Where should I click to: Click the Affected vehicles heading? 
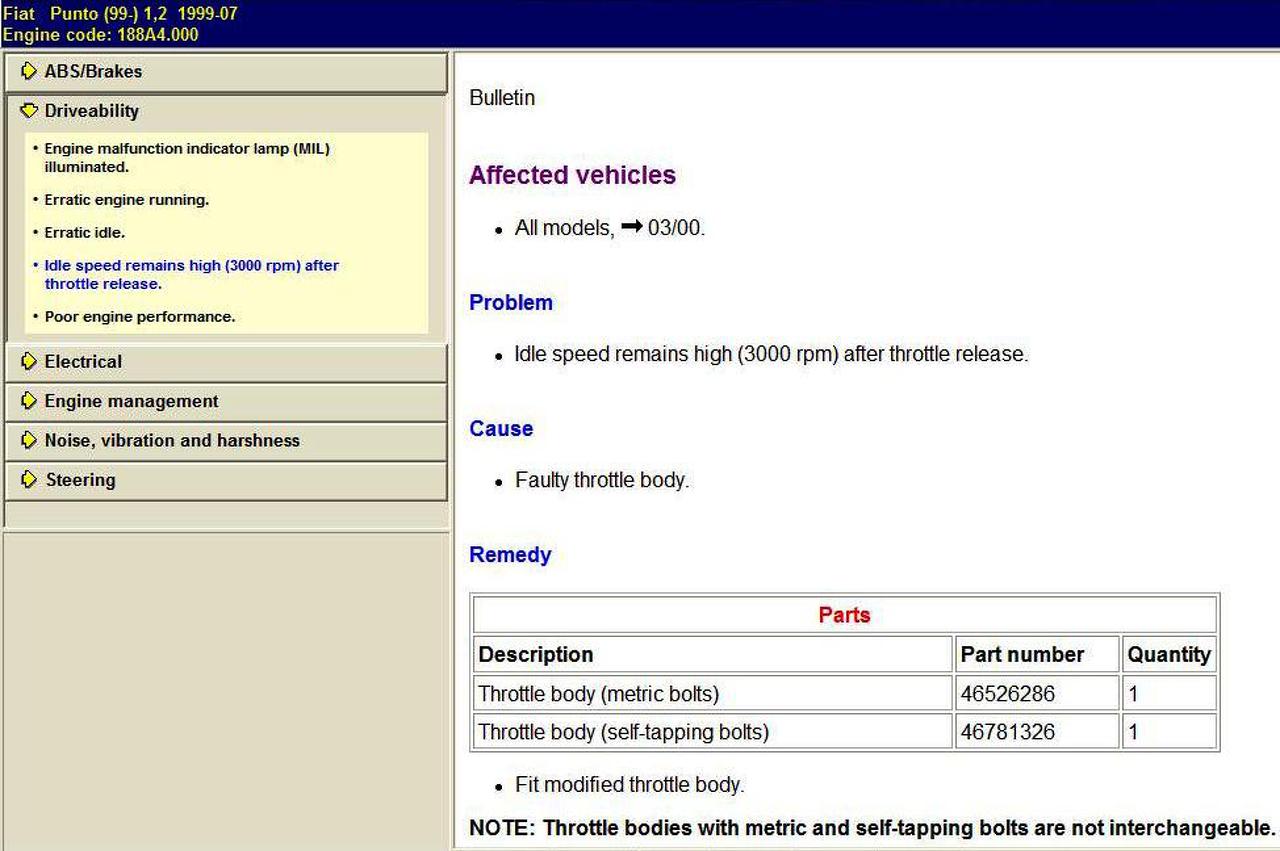coord(572,175)
